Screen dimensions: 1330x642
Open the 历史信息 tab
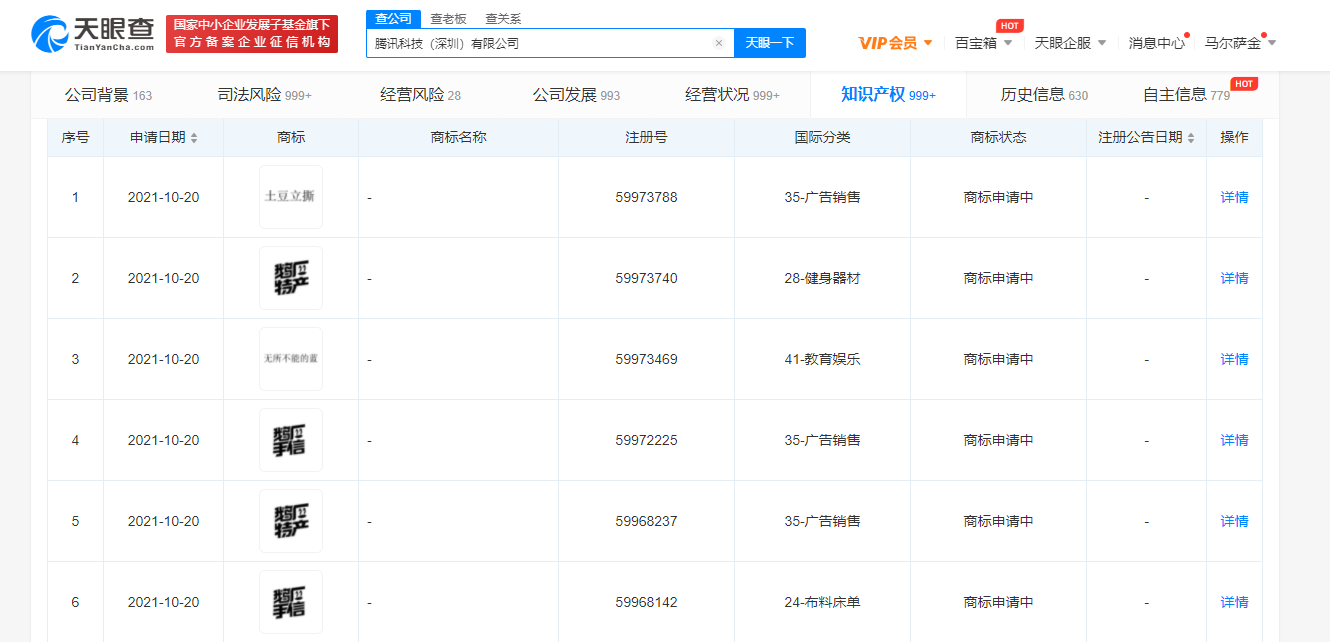pyautogui.click(x=1043, y=95)
